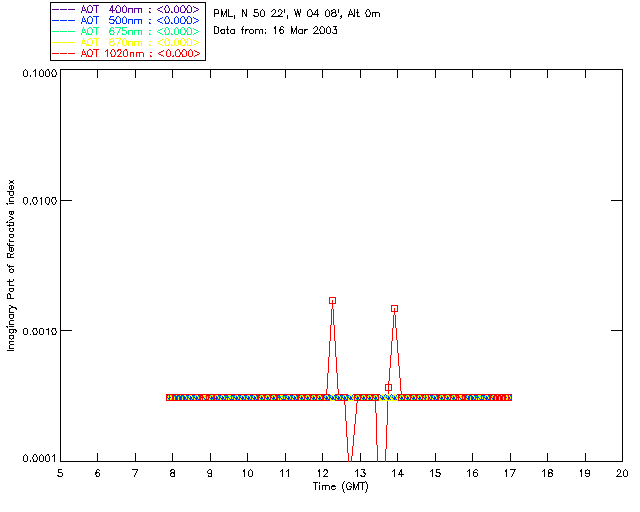Click the AOT 870nm legend entry
The image size is (640, 512).
(x=126, y=42)
